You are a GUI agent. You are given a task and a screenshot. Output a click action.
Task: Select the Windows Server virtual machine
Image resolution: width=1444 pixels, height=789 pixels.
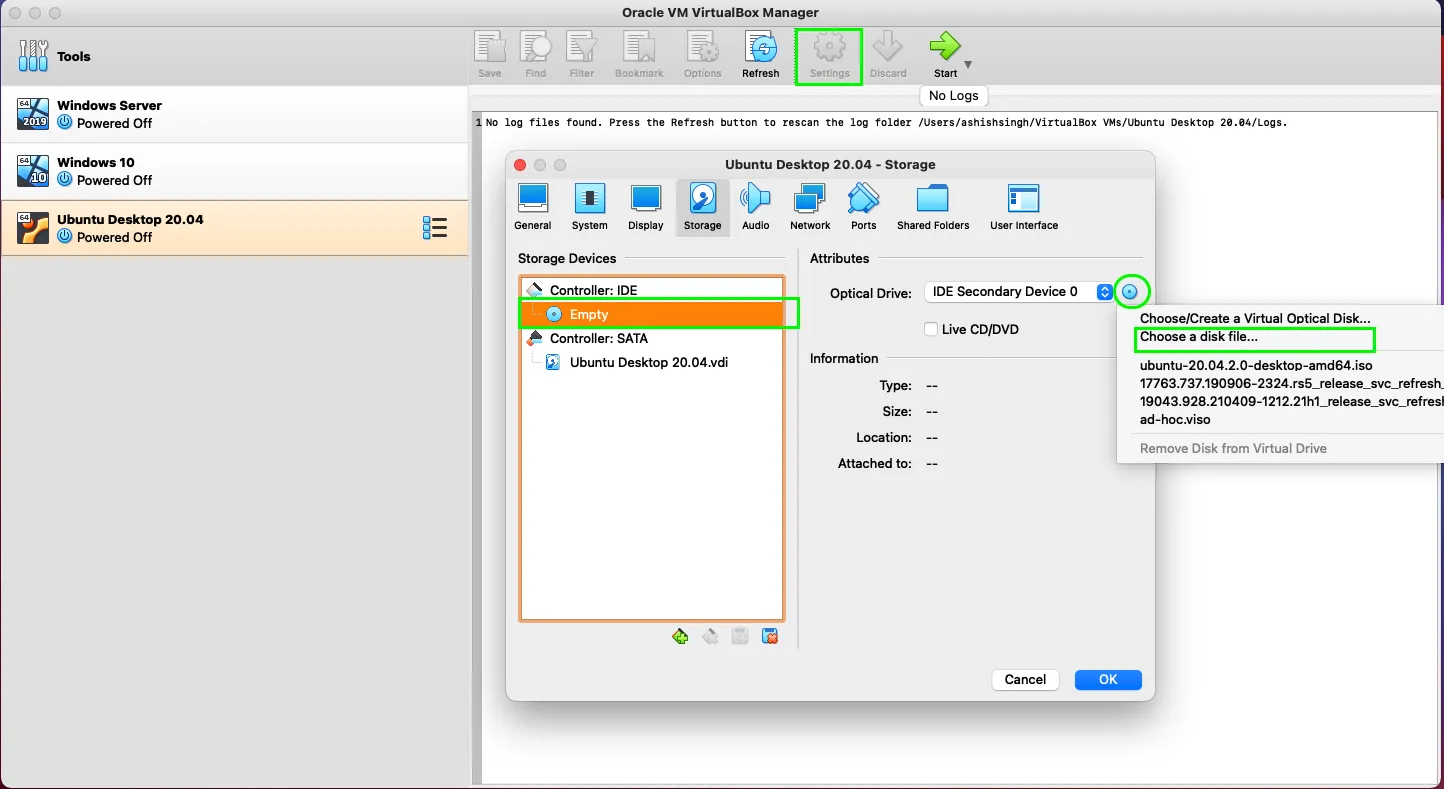(234, 114)
